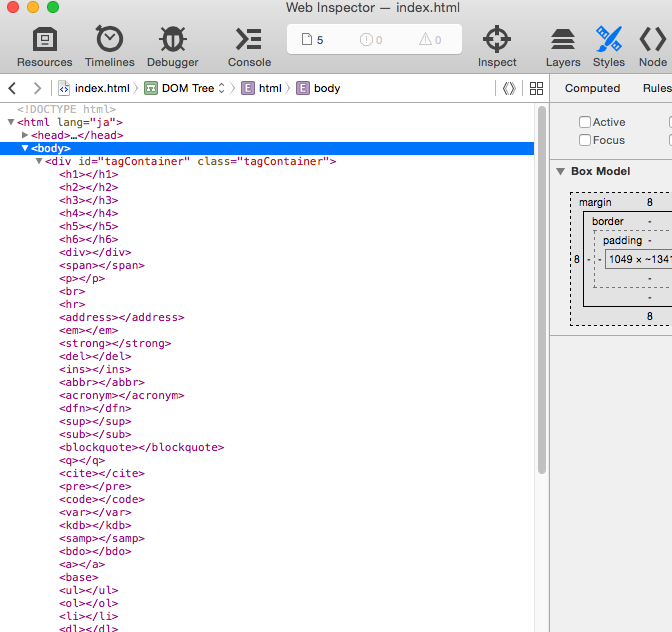The width and height of the screenshot is (672, 632).
Task: Open the Console panel
Action: pyautogui.click(x=249, y=47)
